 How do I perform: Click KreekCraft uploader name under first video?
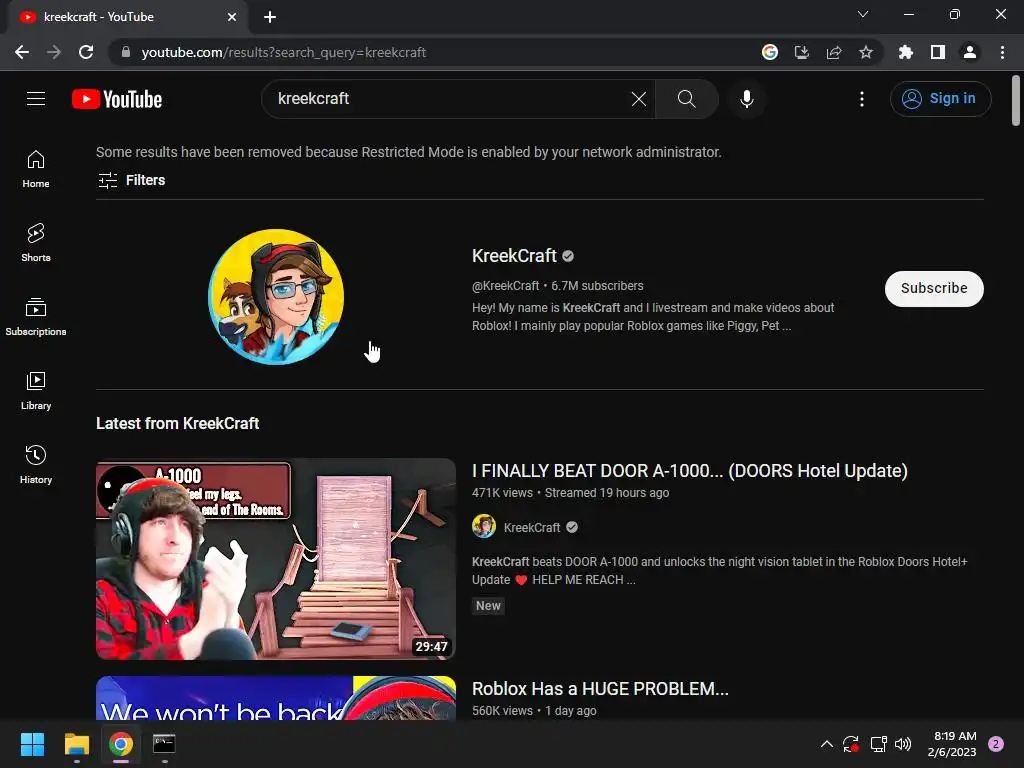click(x=532, y=528)
